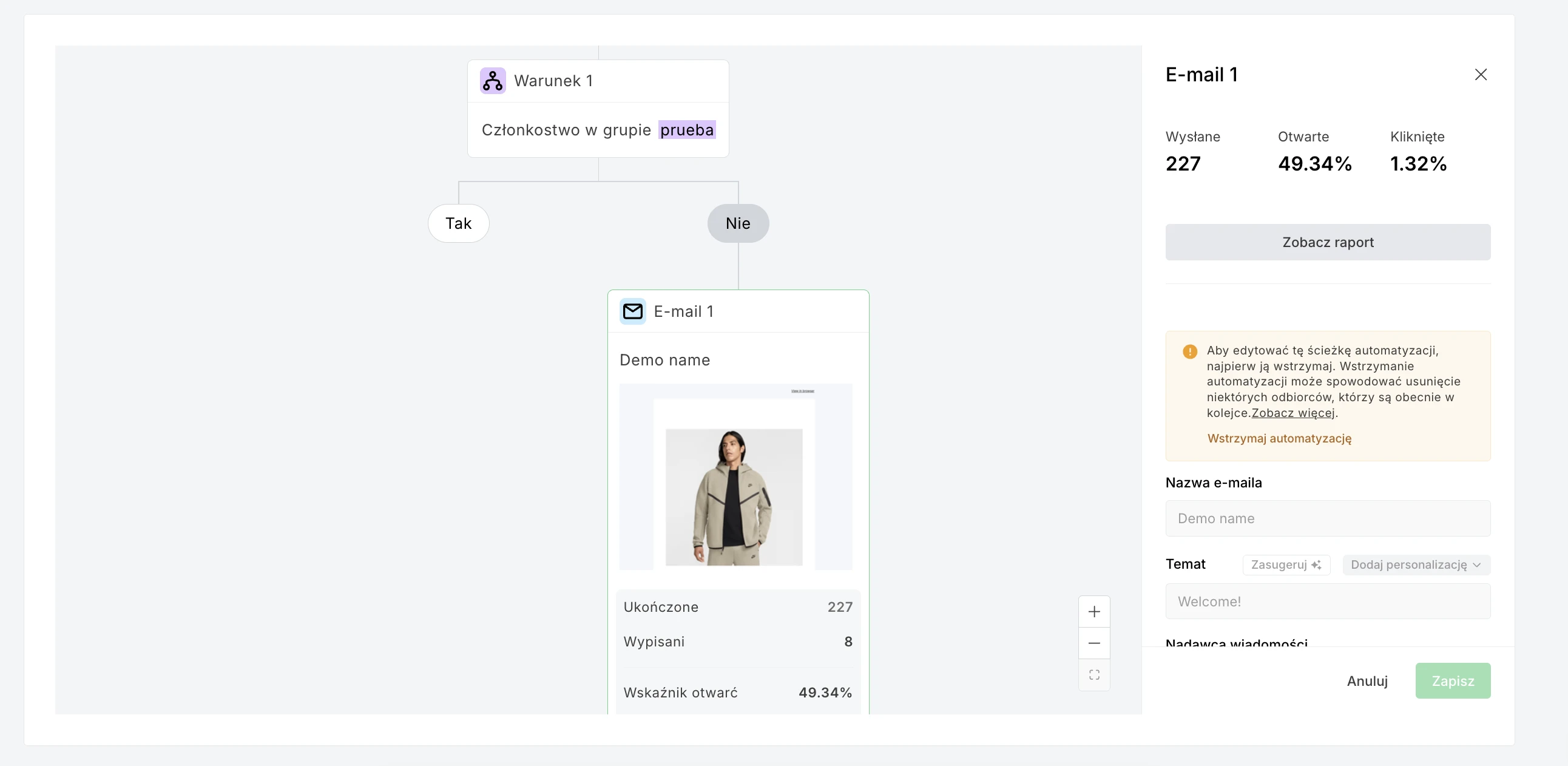This screenshot has height=766, width=1568.
Task: Click the Zasugeruj suggestion button
Action: point(1285,564)
